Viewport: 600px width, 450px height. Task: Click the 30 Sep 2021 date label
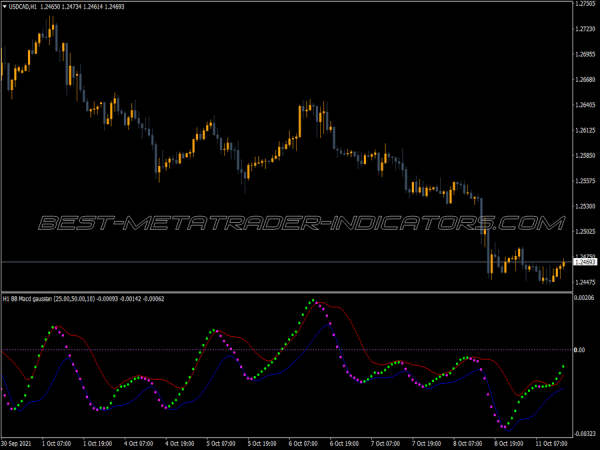pyautogui.click(x=16, y=444)
